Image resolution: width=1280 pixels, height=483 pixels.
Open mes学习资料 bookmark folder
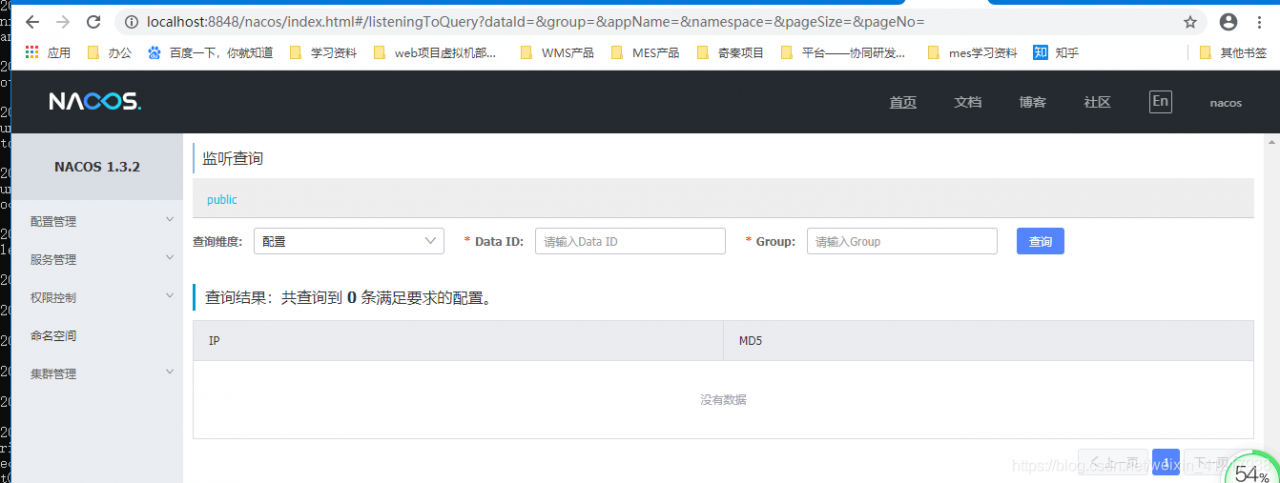972,53
